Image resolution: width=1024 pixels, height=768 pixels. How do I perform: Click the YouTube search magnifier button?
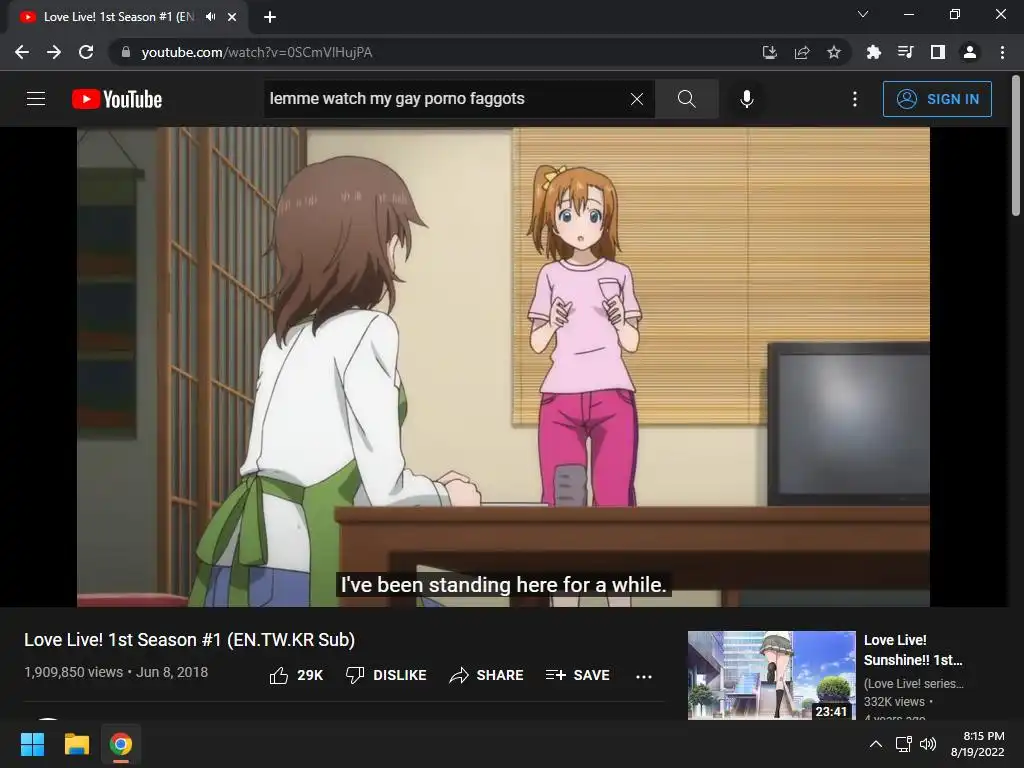686,99
